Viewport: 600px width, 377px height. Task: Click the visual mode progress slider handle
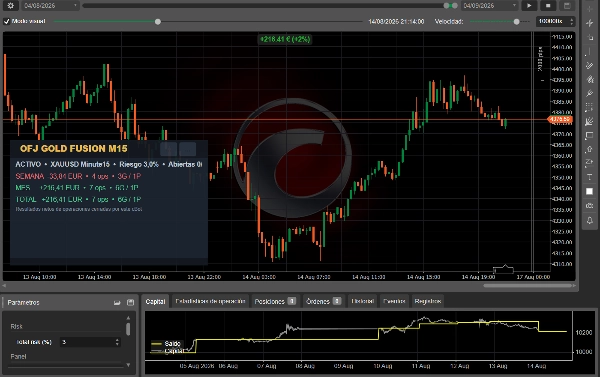(x=158, y=22)
